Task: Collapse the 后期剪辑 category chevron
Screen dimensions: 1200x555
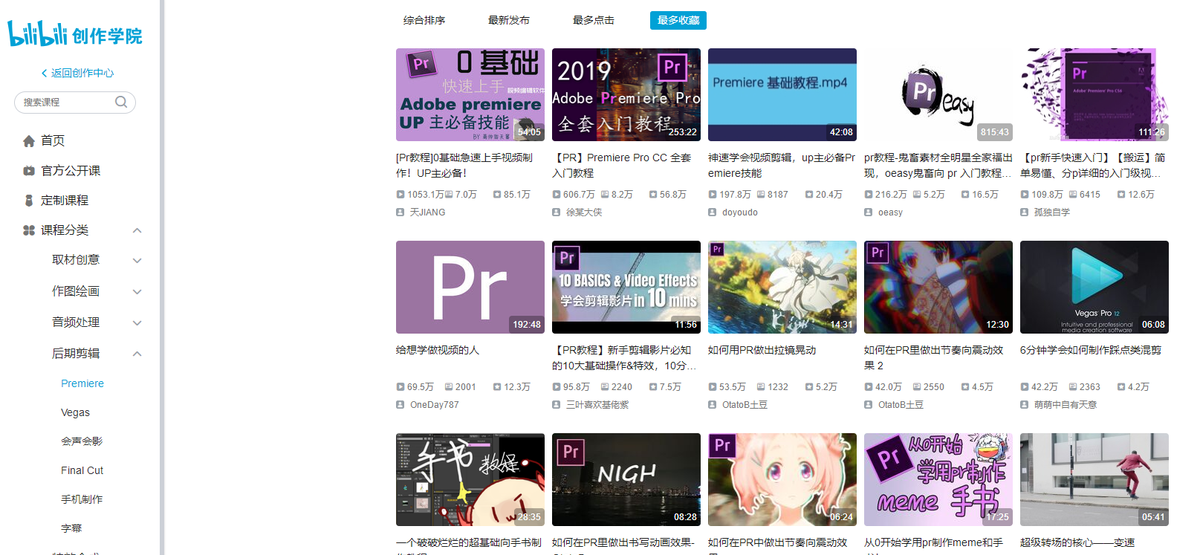Action: 137,353
